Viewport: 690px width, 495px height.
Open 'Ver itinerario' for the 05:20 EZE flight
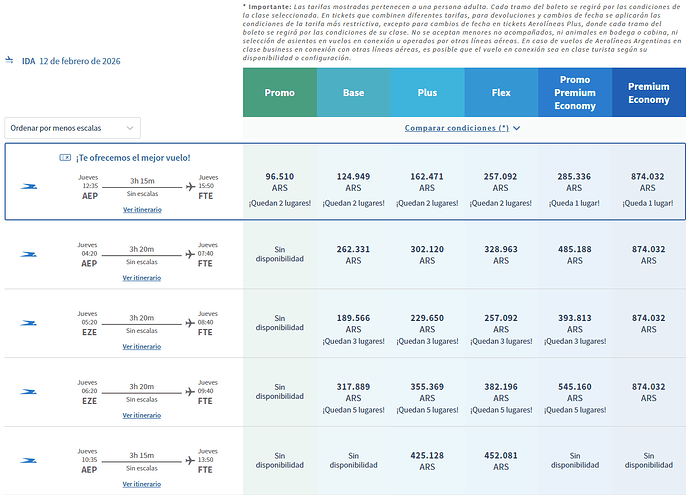click(142, 347)
